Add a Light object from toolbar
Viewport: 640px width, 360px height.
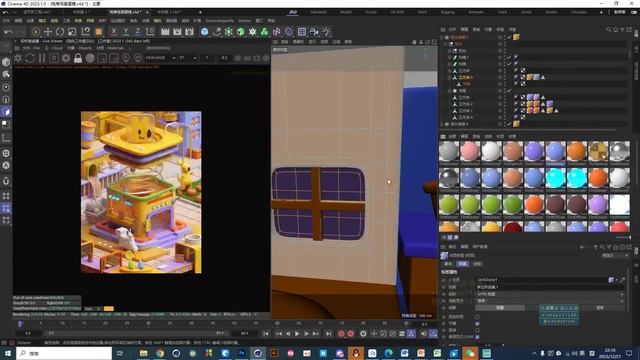click(x=326, y=31)
